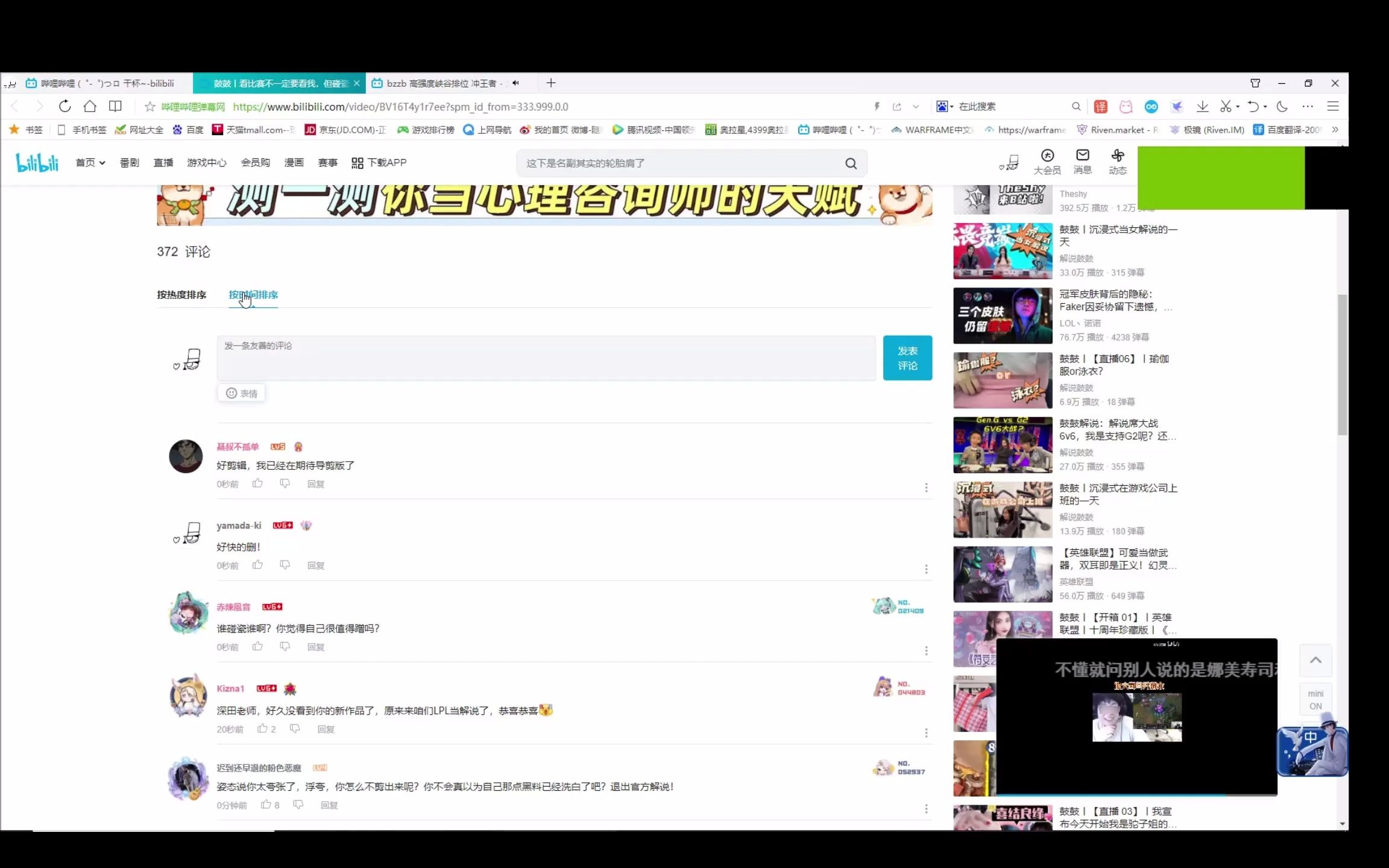Click the back-to-top arrow button
This screenshot has width=1389, height=868.
pos(1315,660)
